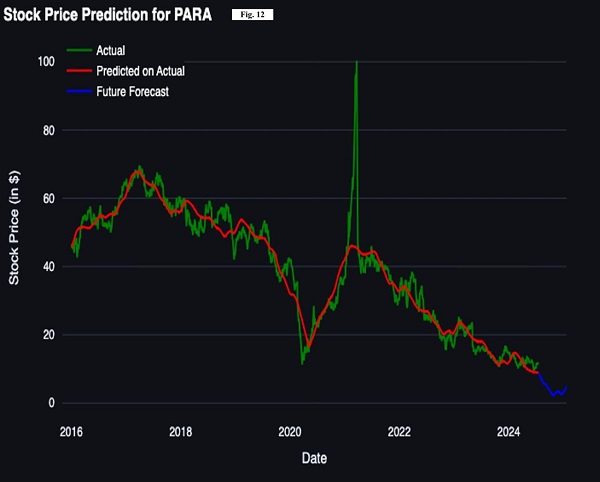
Task: Select the 2024 x-axis tick label
Action: pos(508,432)
